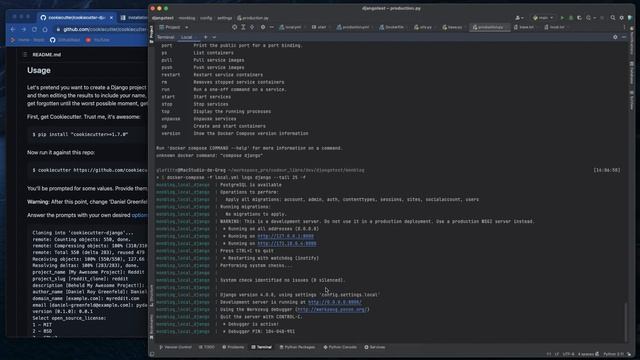The image size is (640, 360).
Task: Open the Python Packages tool window
Action: tap(297, 347)
